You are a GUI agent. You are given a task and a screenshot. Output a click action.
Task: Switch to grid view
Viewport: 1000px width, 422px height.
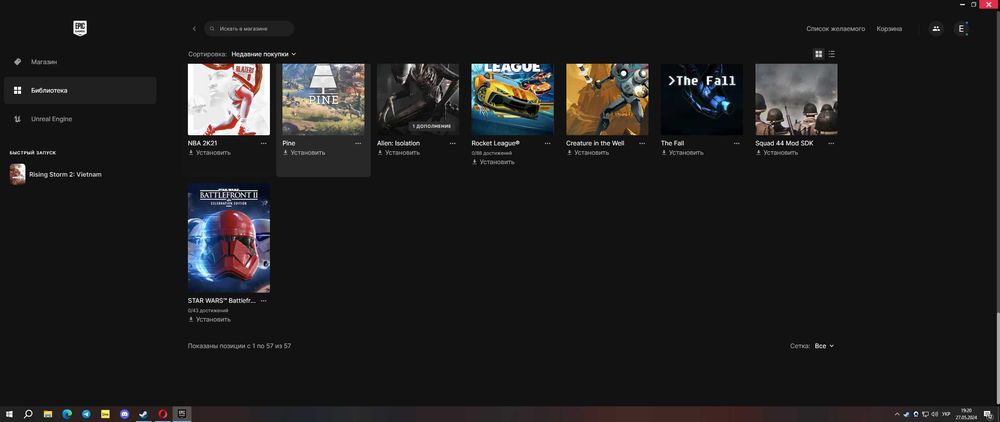[819, 54]
